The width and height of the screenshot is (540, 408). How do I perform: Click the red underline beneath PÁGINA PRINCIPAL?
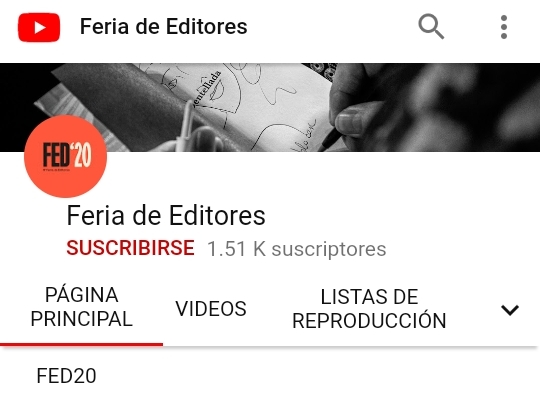pos(81,344)
